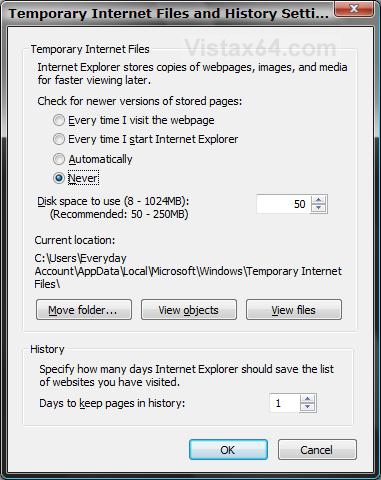Screen dimensions: 381x480
Task: Click the days in history input field
Action: pos(284,403)
